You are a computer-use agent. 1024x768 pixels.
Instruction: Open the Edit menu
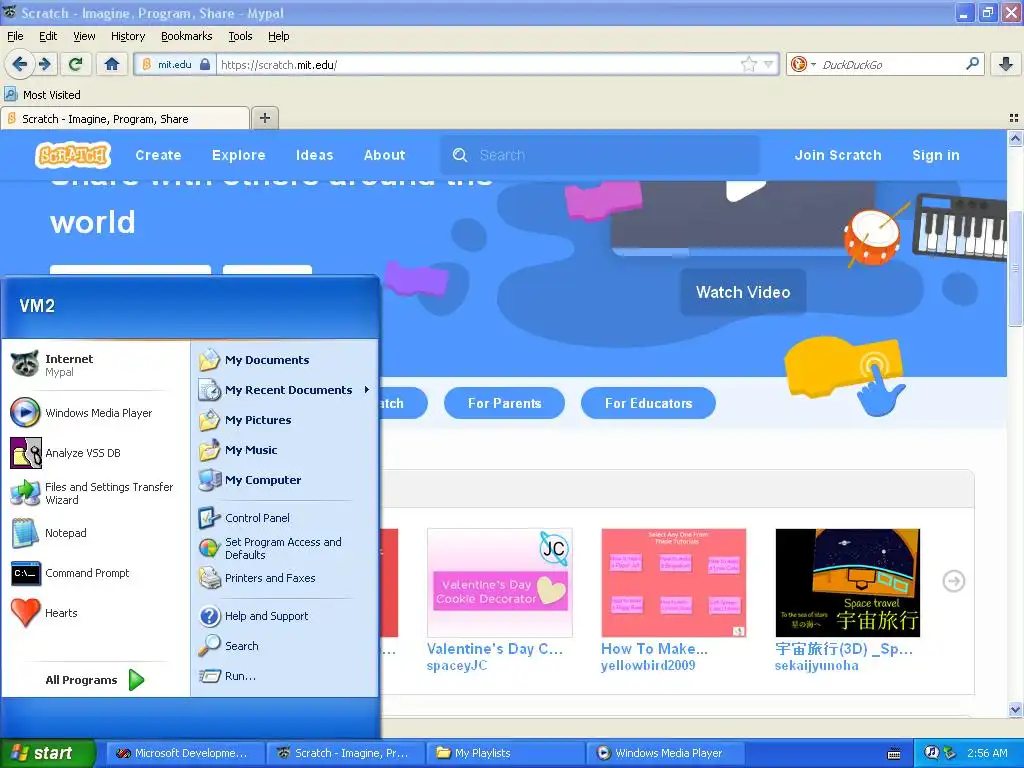pos(48,36)
